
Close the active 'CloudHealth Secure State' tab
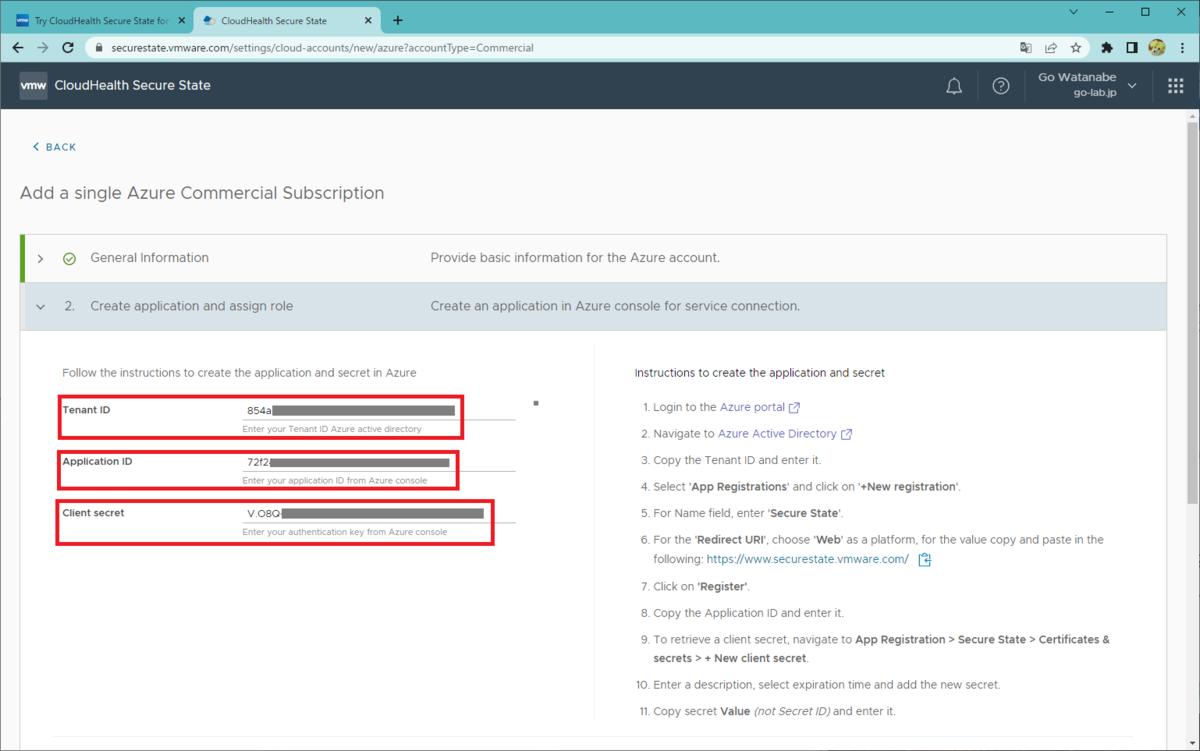click(x=367, y=20)
